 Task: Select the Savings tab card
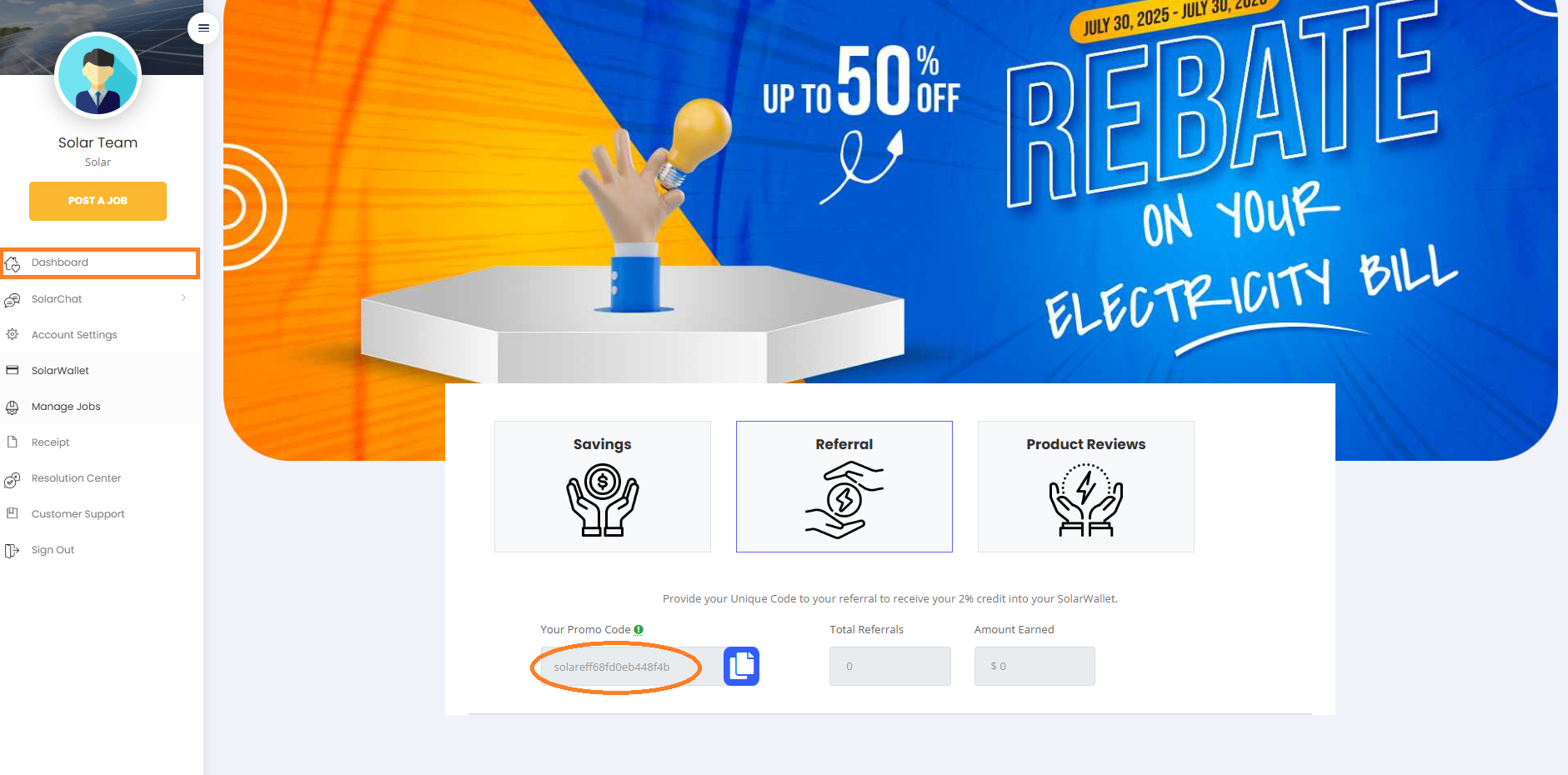point(603,487)
